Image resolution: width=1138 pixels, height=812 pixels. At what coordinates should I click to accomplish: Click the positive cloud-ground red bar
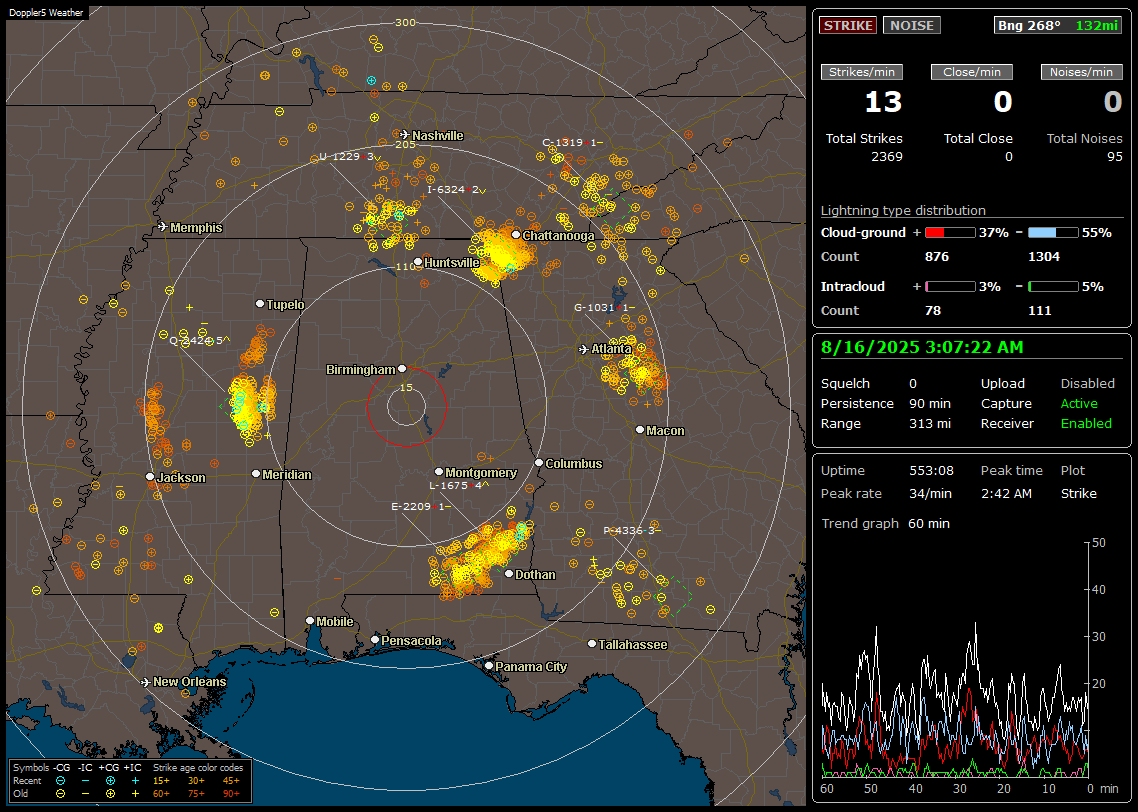(950, 233)
